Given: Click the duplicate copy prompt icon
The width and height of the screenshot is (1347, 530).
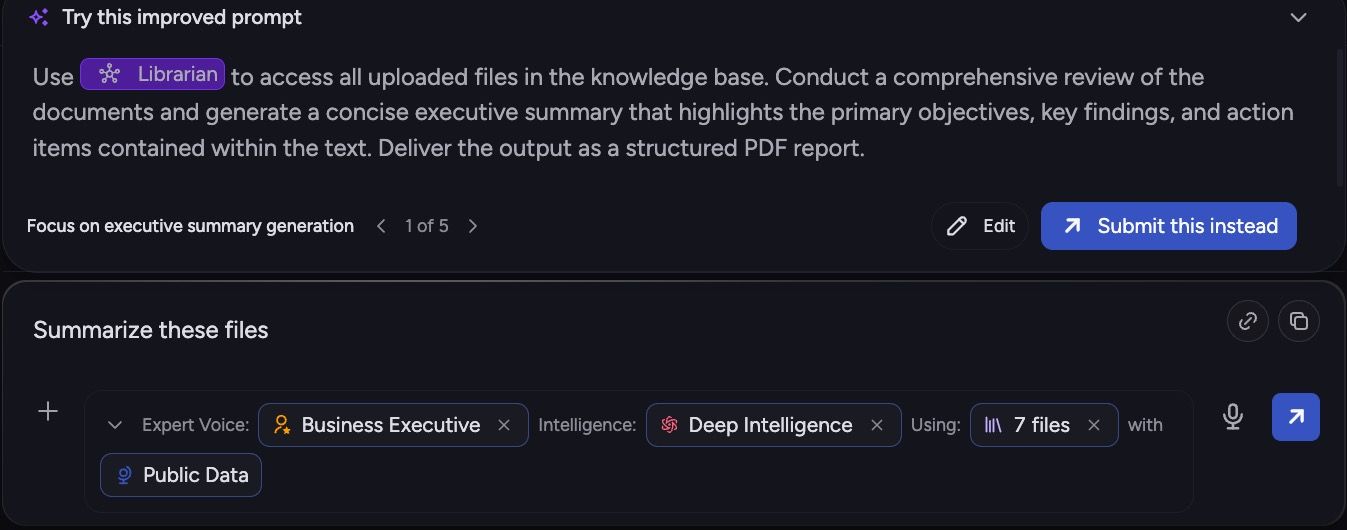Looking at the screenshot, I should point(1299,321).
